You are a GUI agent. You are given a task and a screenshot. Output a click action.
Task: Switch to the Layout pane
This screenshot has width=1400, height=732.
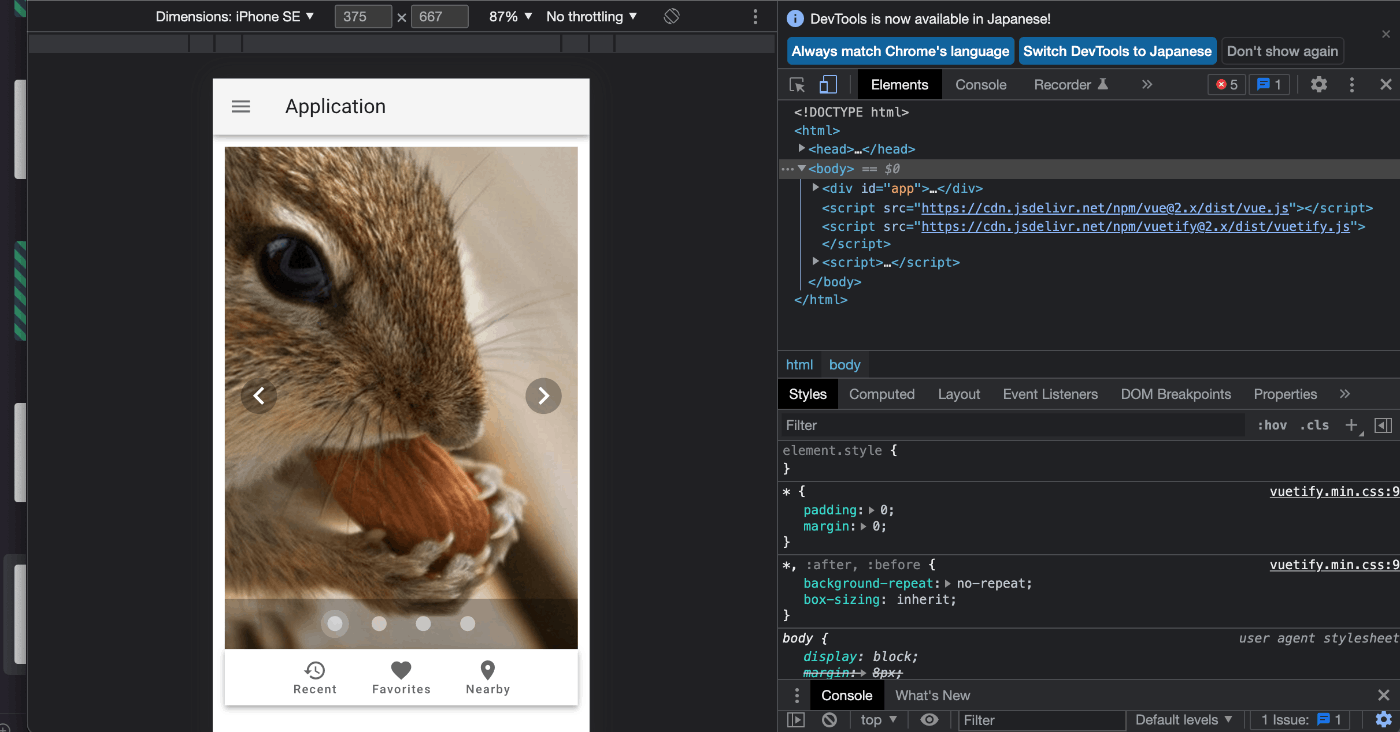pyautogui.click(x=959, y=394)
